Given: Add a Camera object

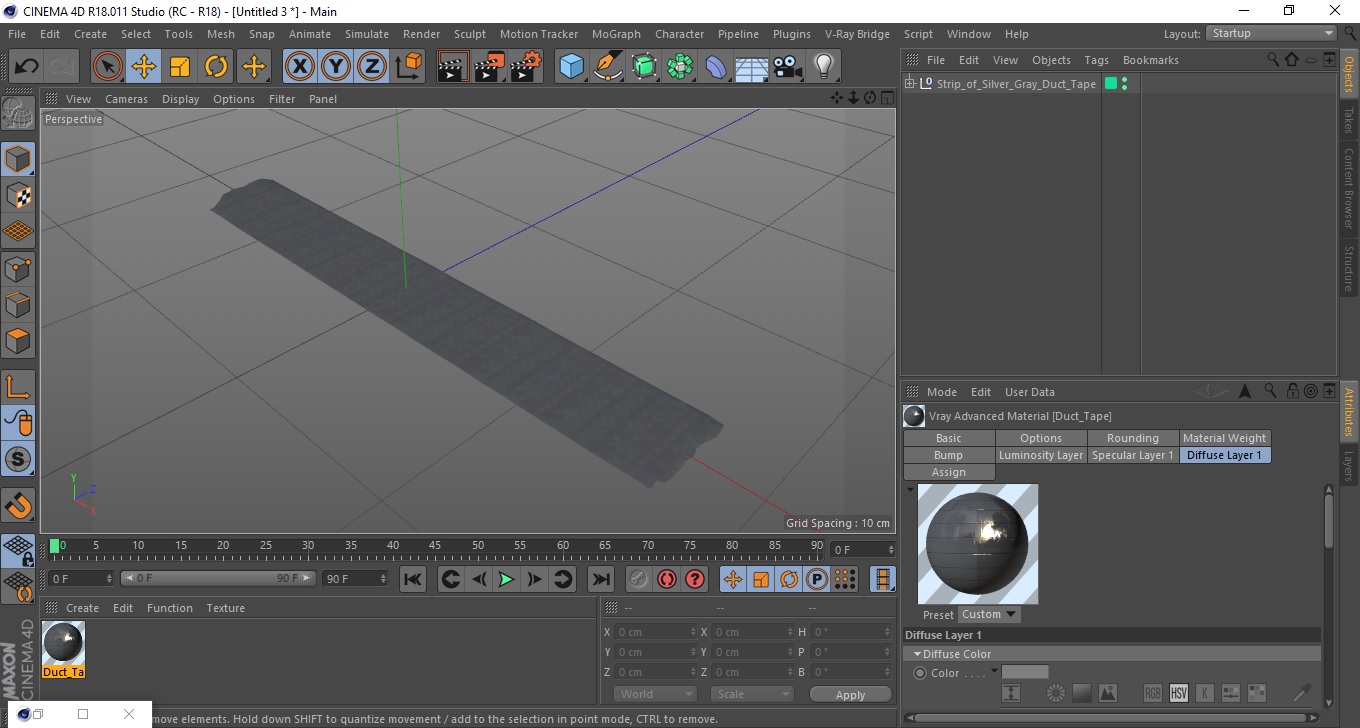Looking at the screenshot, I should [x=787, y=67].
